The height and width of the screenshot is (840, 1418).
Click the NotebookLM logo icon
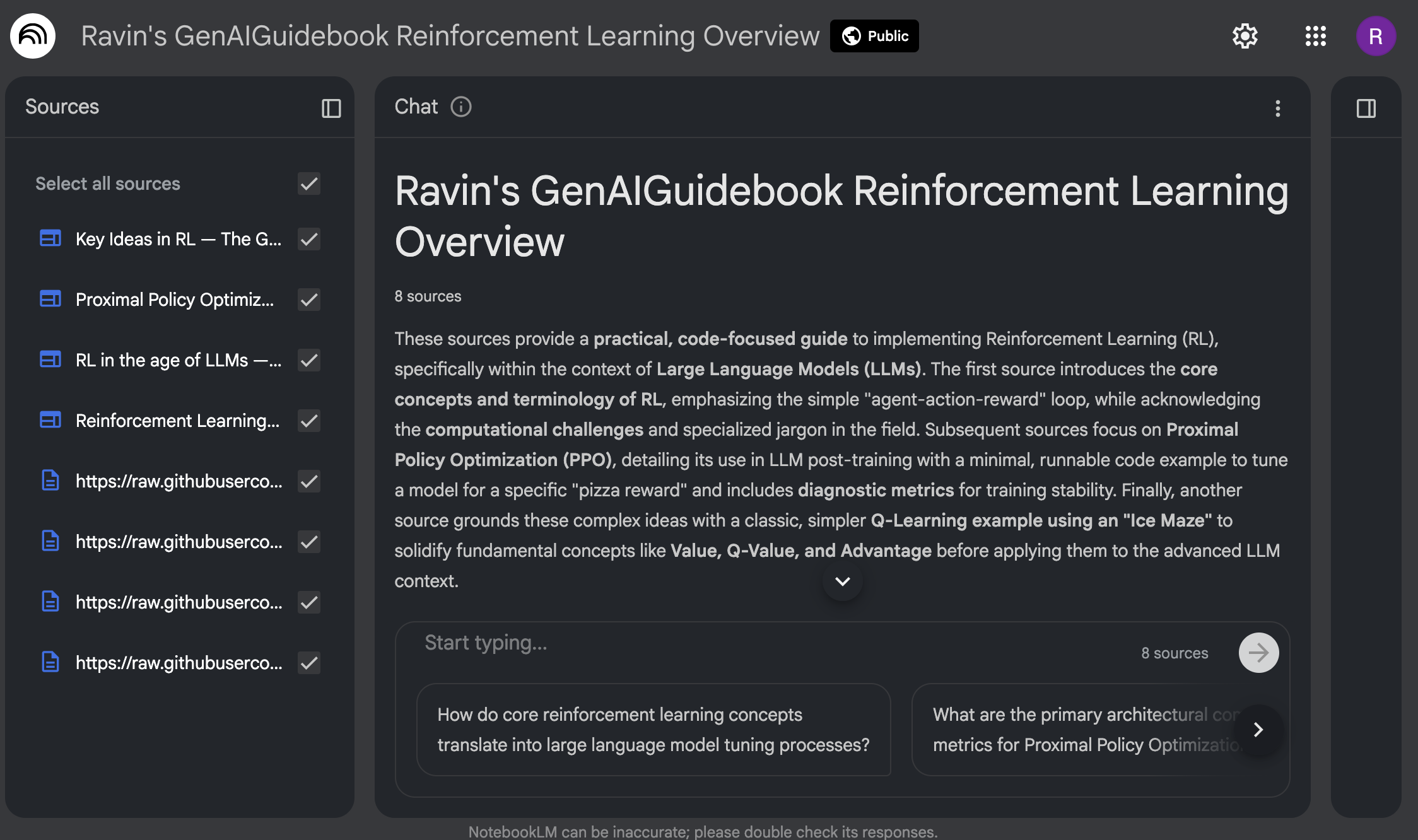click(x=33, y=36)
